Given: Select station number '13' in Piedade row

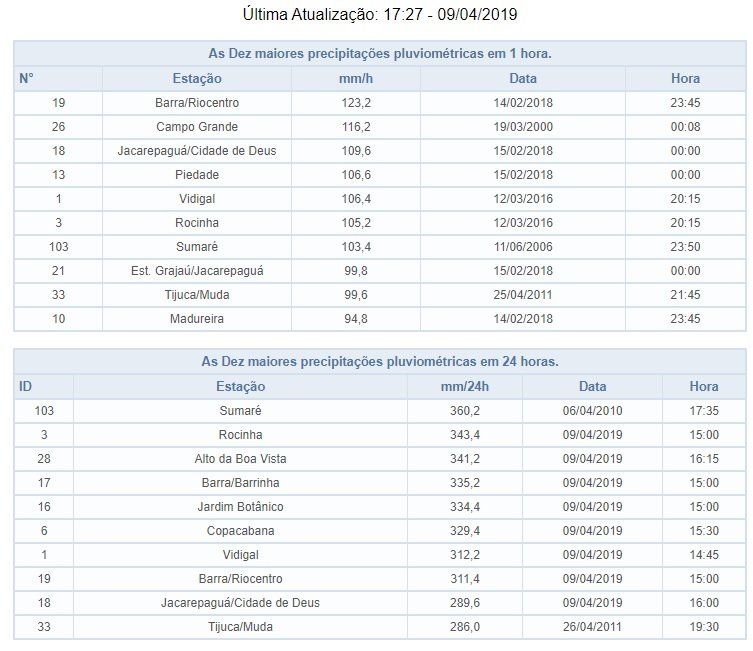Looking at the screenshot, I should (x=58, y=175).
